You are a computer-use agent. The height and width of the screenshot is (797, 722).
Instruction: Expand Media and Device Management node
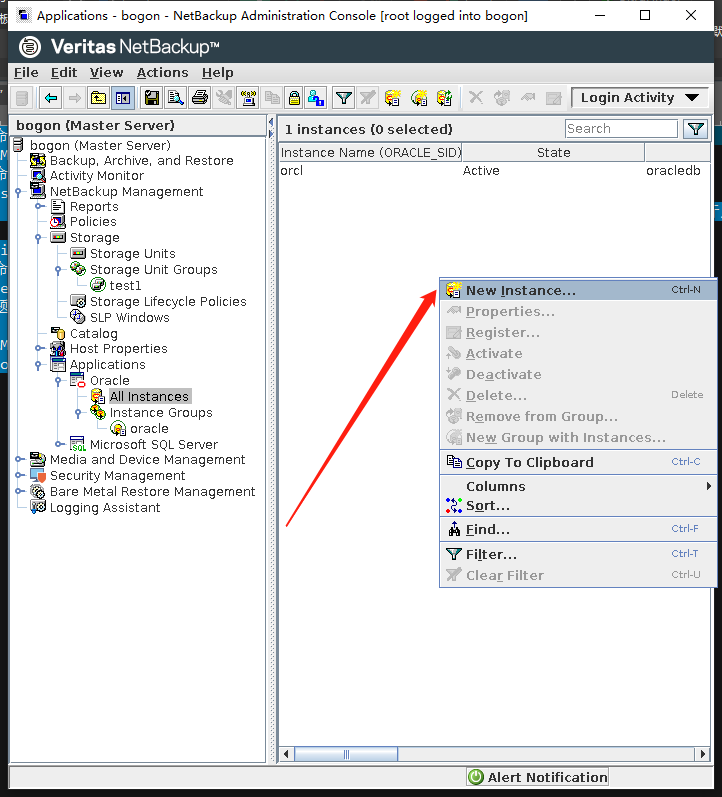coord(19,459)
